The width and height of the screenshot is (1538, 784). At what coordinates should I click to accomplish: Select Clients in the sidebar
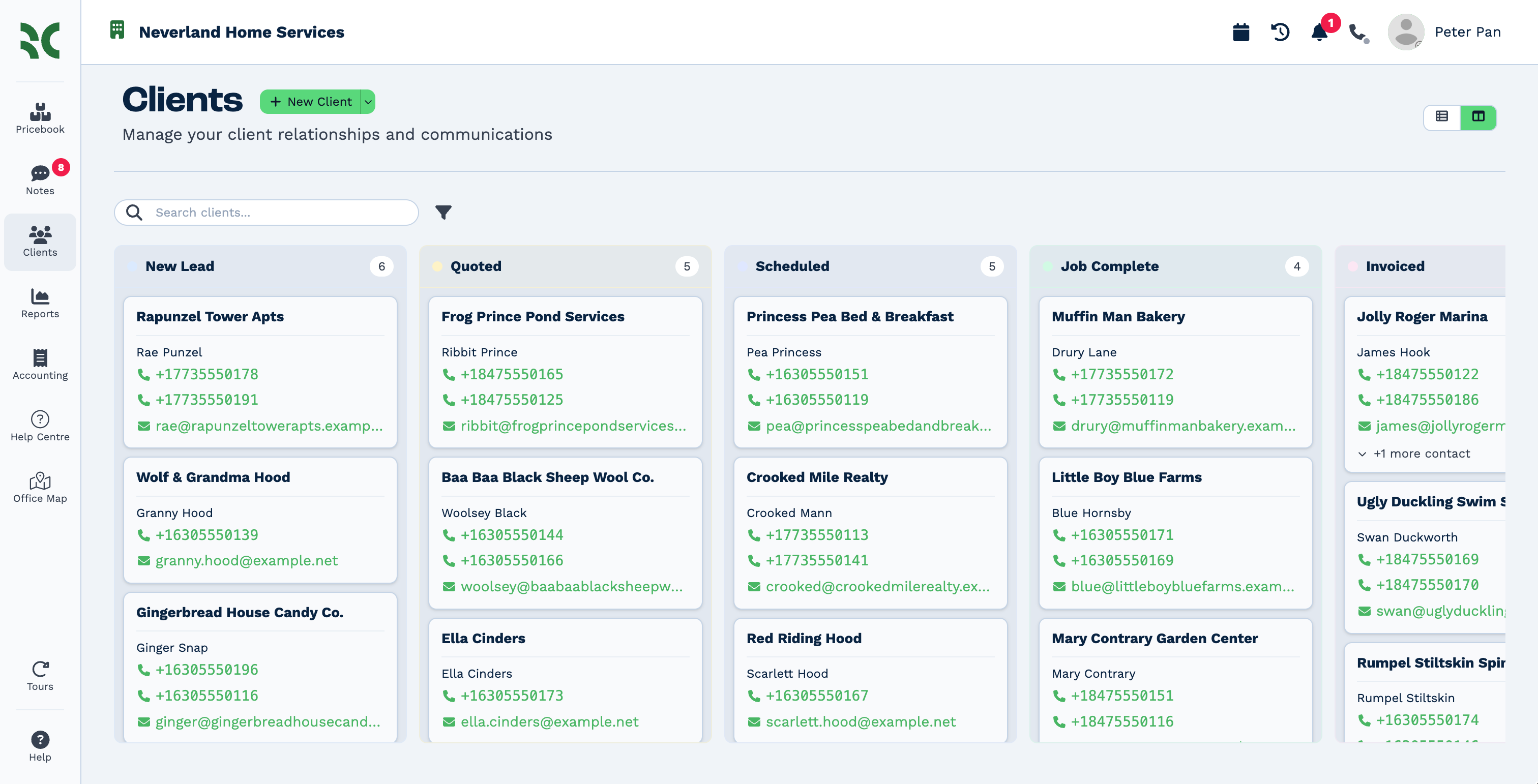[40, 242]
